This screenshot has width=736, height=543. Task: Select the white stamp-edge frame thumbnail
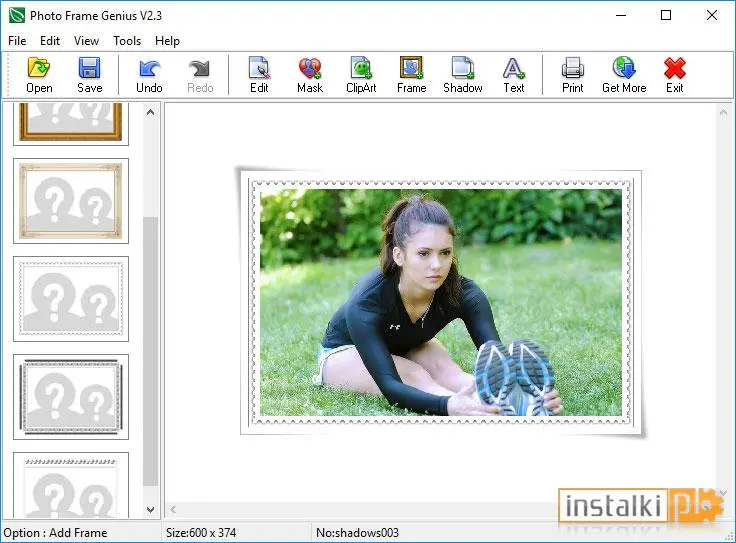pyautogui.click(x=71, y=299)
